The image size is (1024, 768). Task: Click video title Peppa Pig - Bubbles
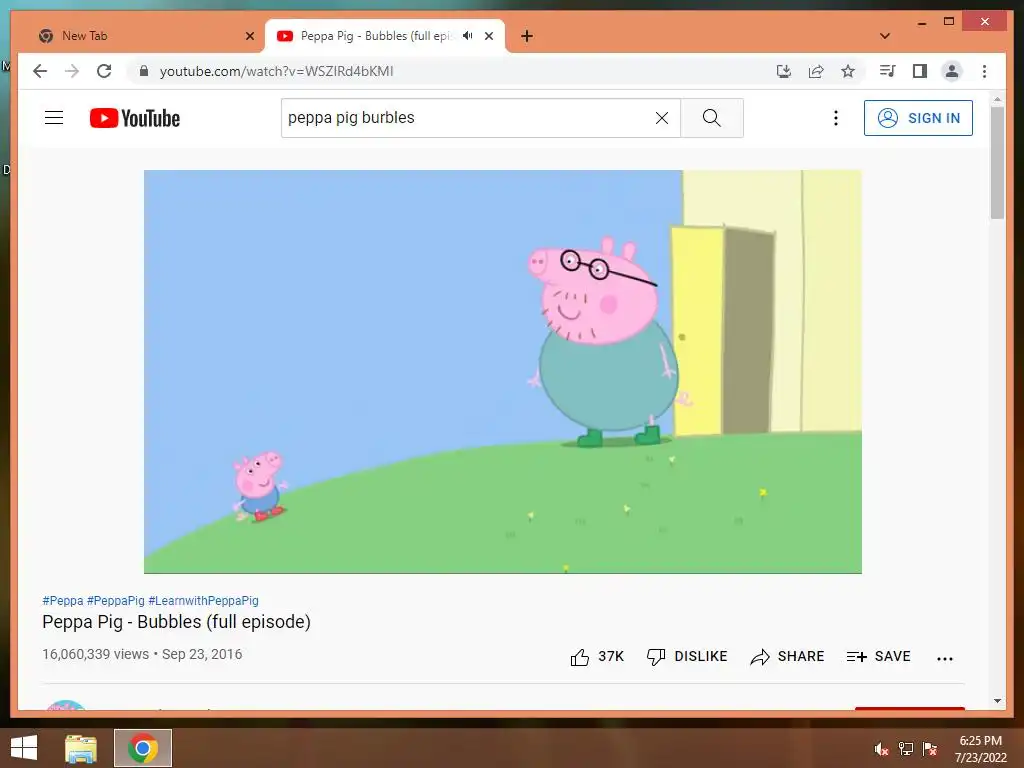[x=176, y=622]
